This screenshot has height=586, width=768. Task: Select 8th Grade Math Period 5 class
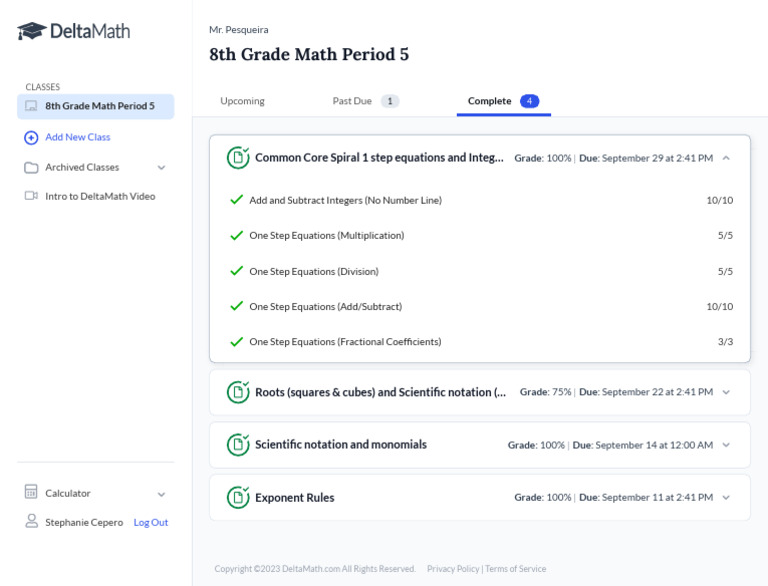pos(99,106)
